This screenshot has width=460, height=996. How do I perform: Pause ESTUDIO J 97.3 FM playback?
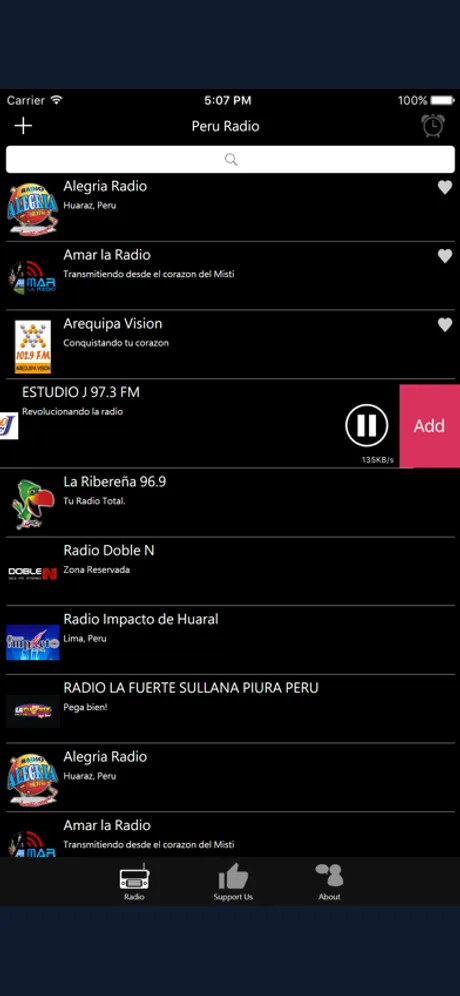367,425
